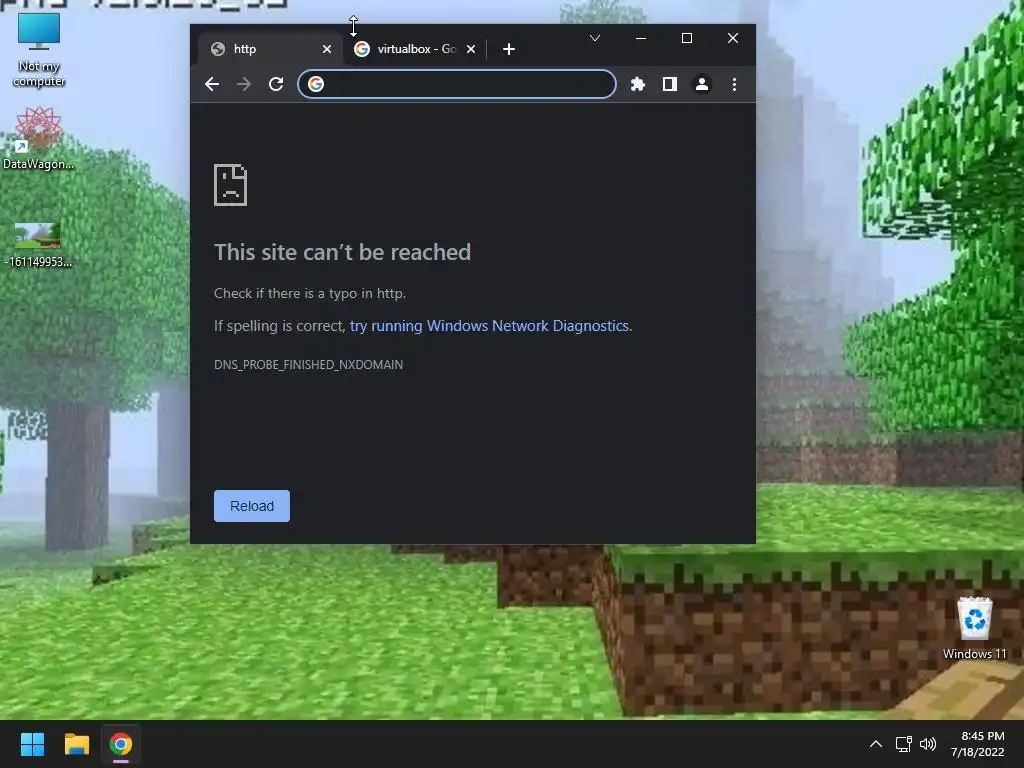Switch to the virtualbox Google tab
1024x768 pixels.
pyautogui.click(x=414, y=49)
